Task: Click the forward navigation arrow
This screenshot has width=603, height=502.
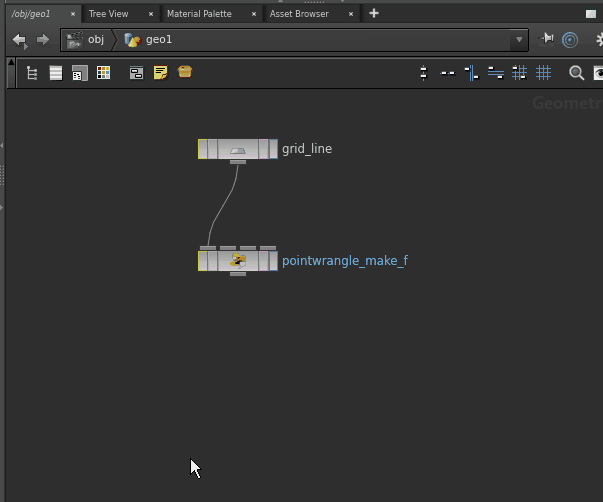Action: click(42, 40)
